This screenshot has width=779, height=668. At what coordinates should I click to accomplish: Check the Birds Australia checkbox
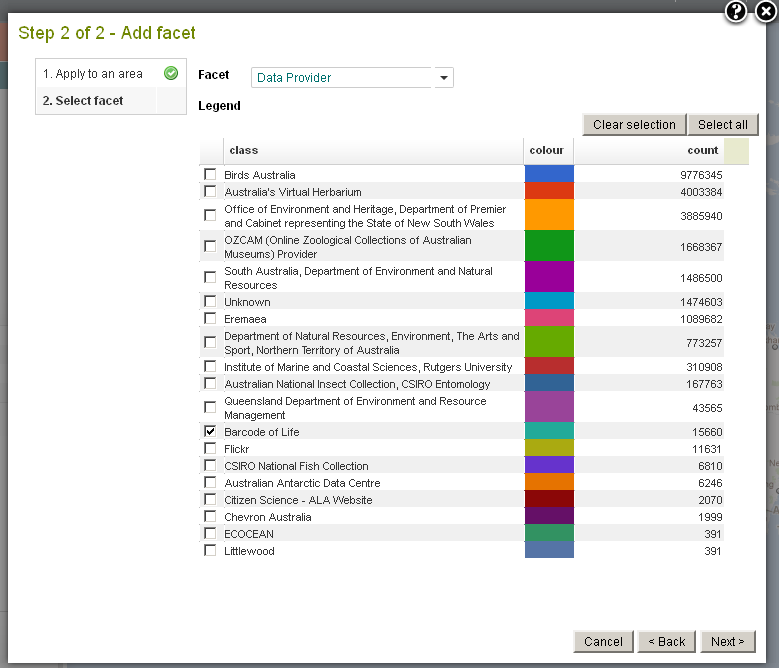point(210,174)
